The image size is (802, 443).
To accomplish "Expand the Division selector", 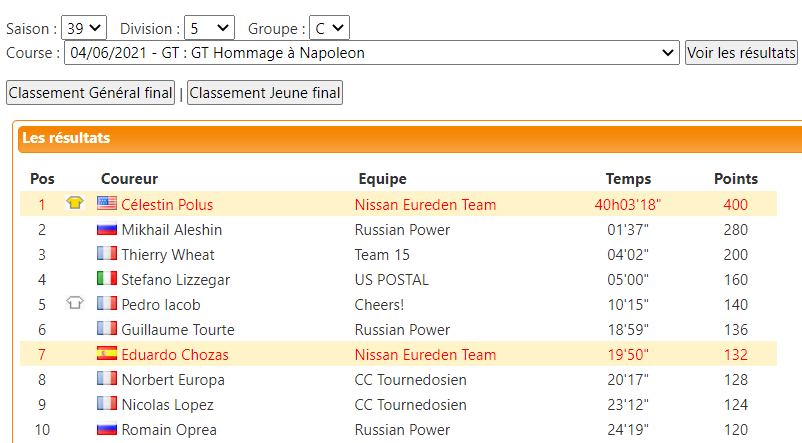I will [x=210, y=28].
